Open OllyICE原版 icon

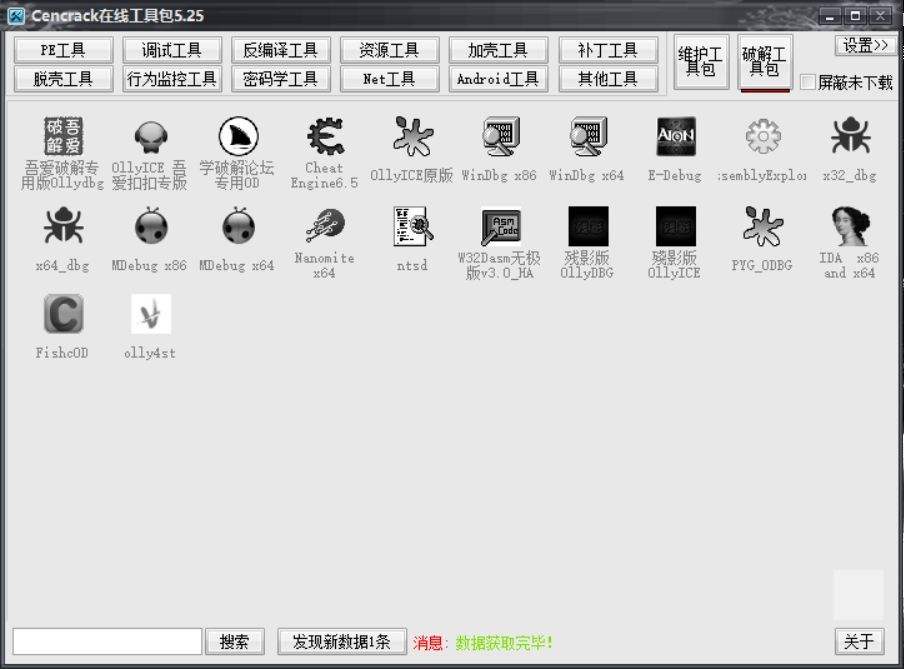413,137
